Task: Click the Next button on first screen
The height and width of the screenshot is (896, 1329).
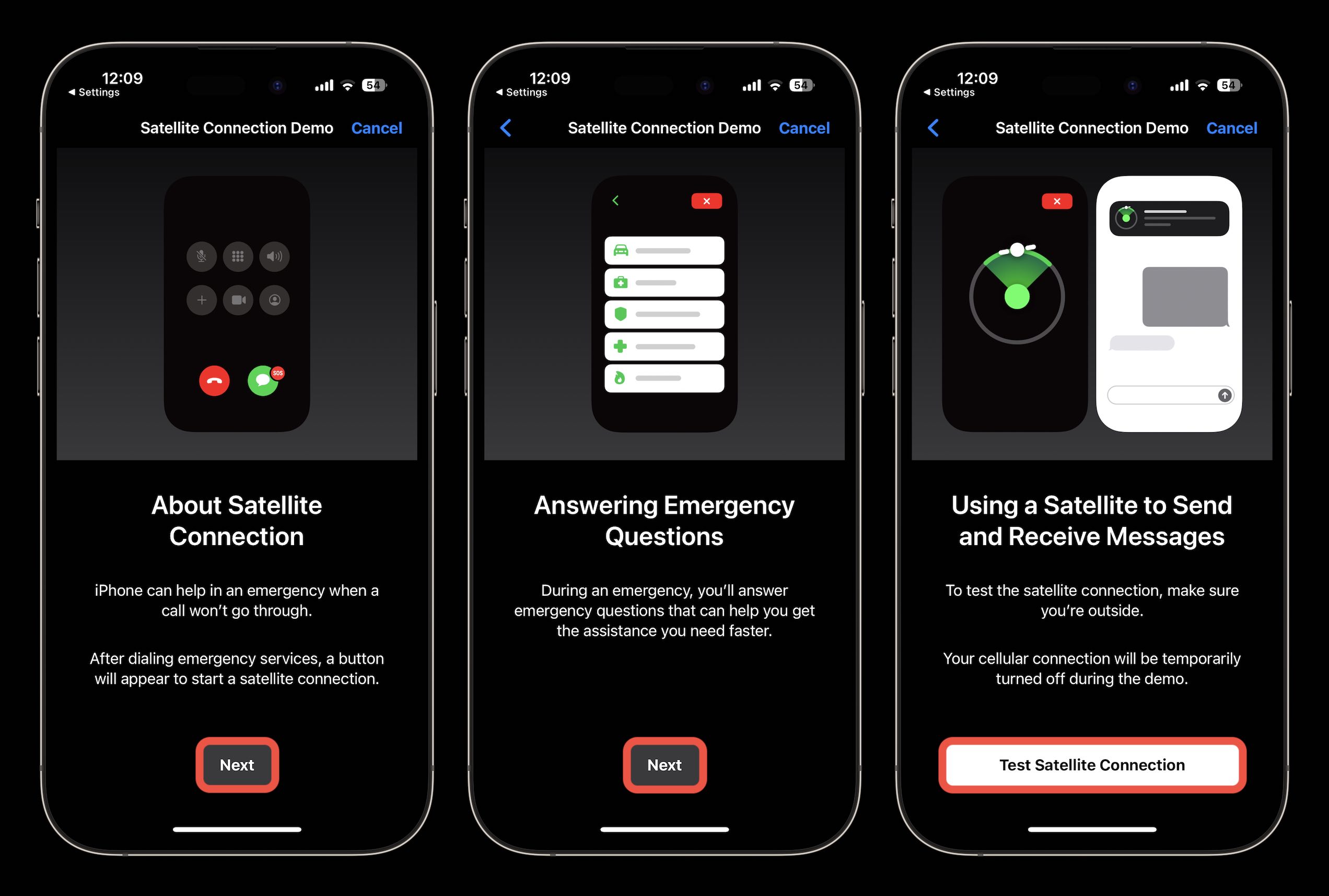Action: click(x=238, y=765)
